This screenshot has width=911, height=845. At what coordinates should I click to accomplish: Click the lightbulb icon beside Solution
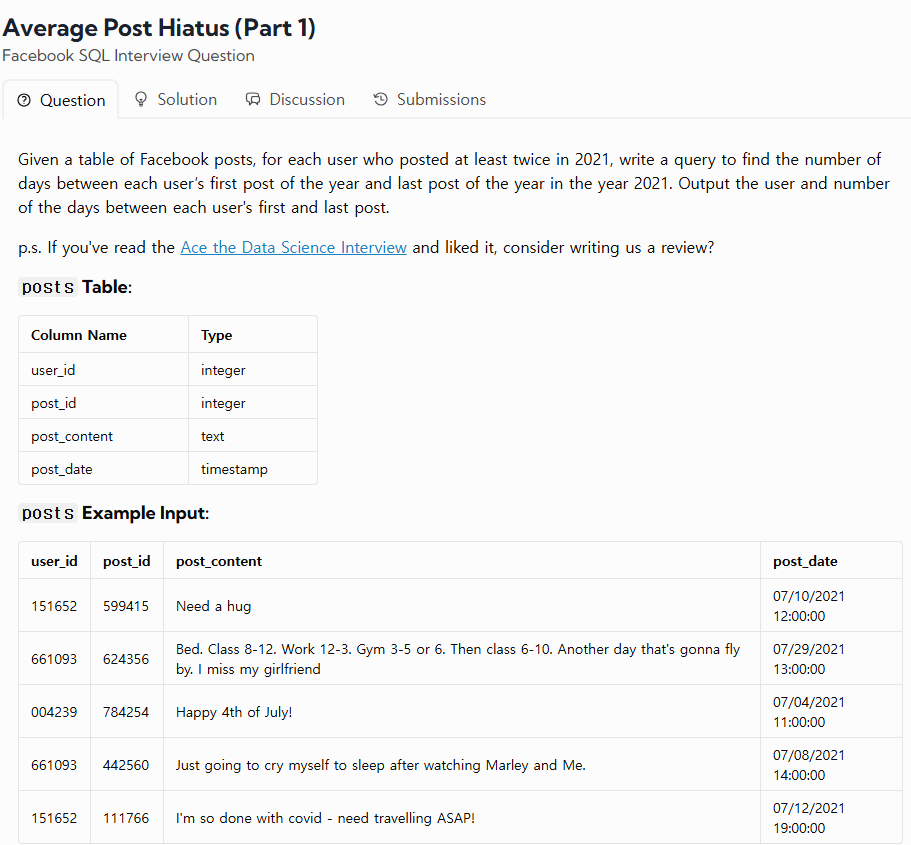[x=141, y=99]
